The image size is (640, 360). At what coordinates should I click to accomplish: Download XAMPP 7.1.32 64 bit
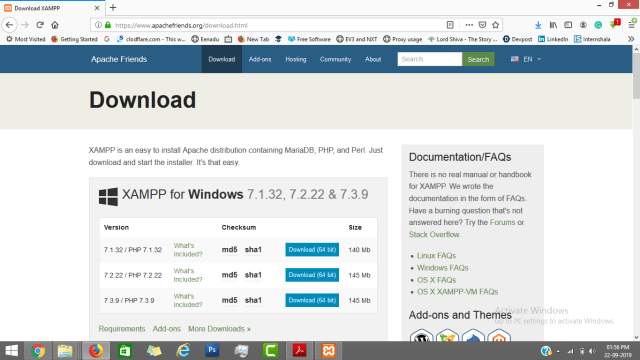coord(312,250)
